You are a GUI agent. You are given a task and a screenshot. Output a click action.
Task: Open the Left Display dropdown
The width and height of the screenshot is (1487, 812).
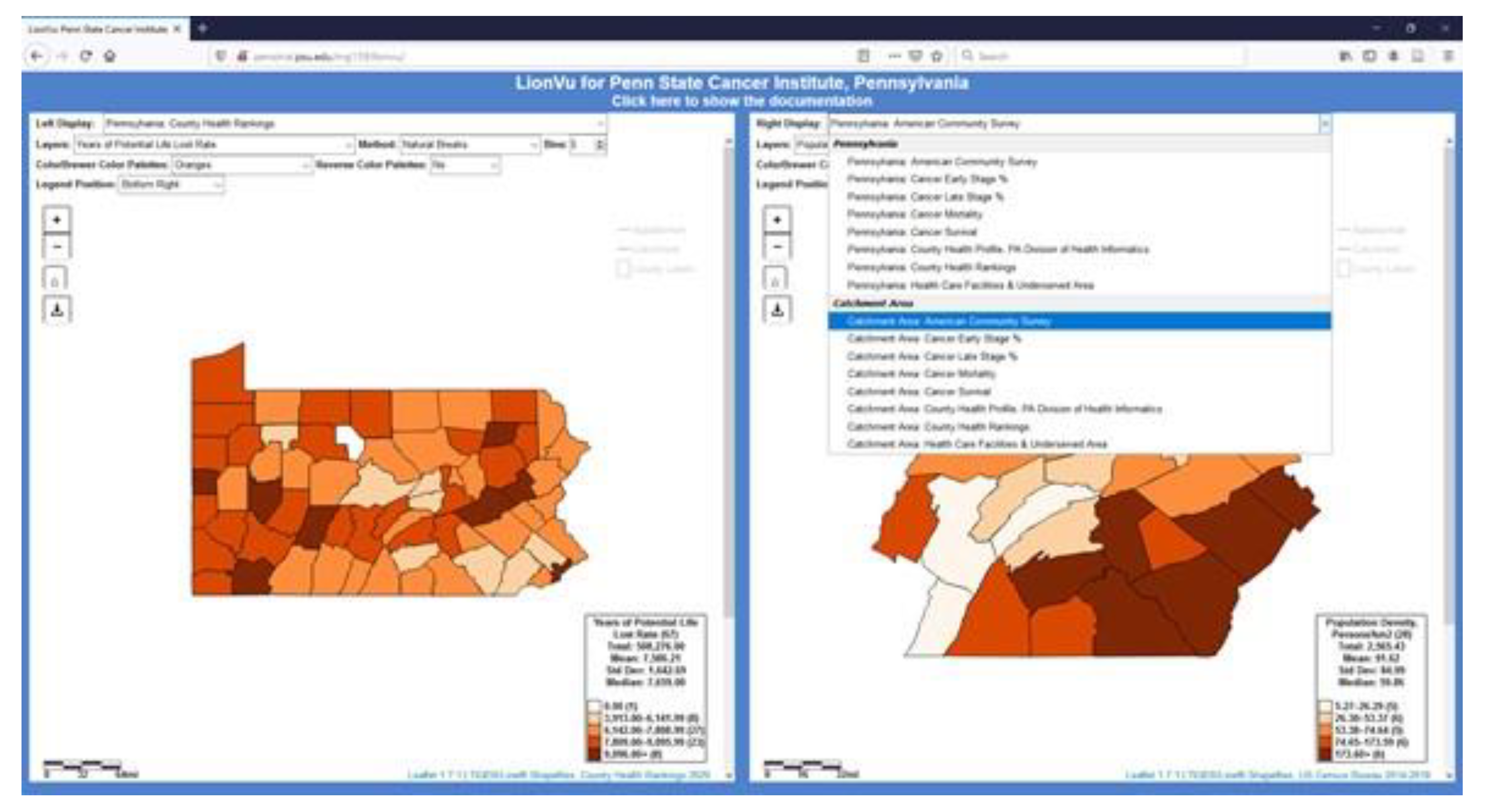click(354, 123)
